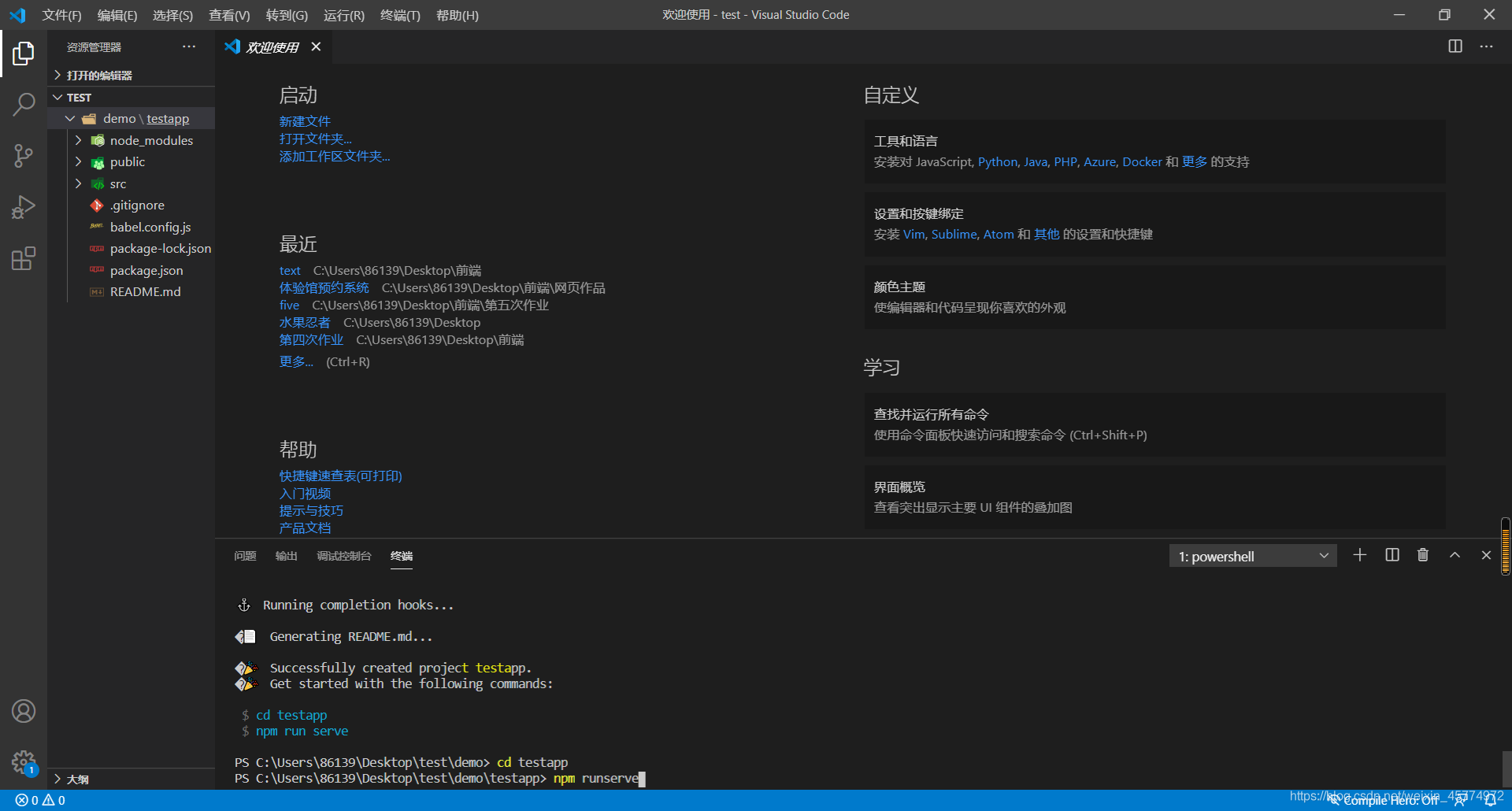
Task: Open babel.config.js file
Action: coord(150,227)
